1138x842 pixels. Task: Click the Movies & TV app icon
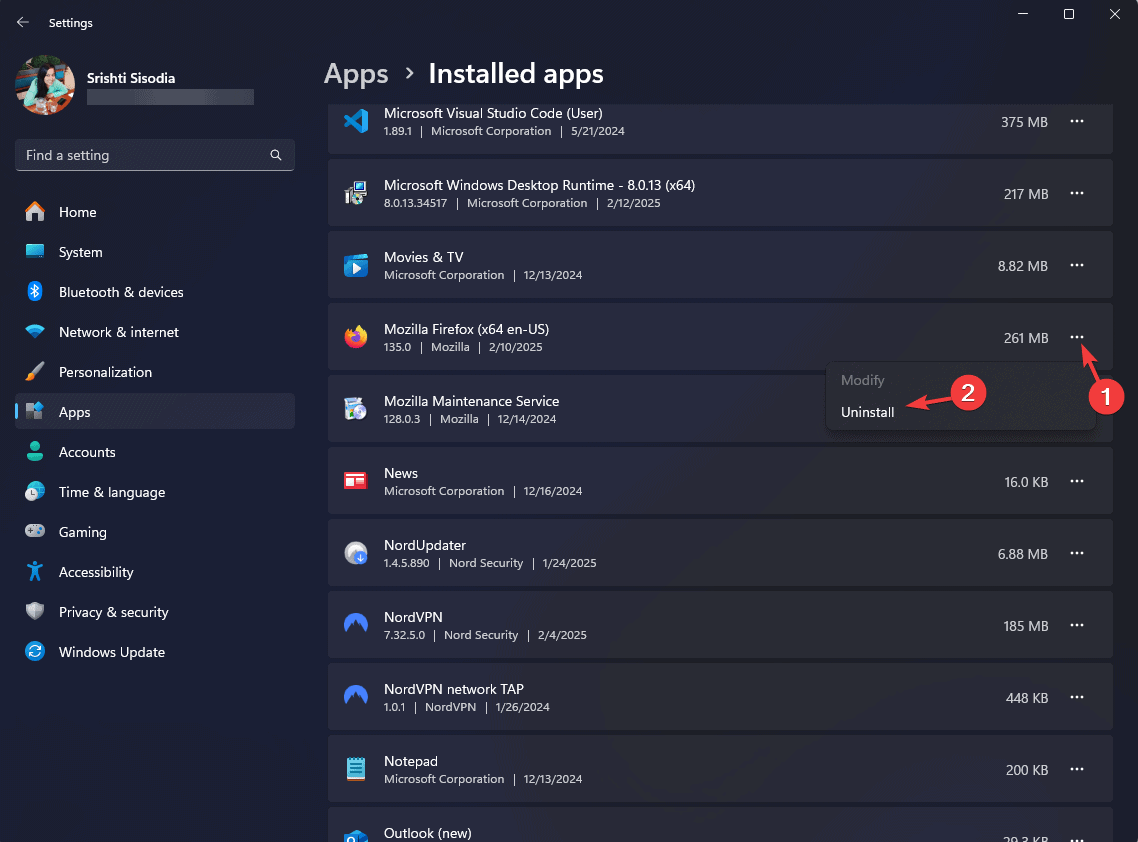point(356,266)
